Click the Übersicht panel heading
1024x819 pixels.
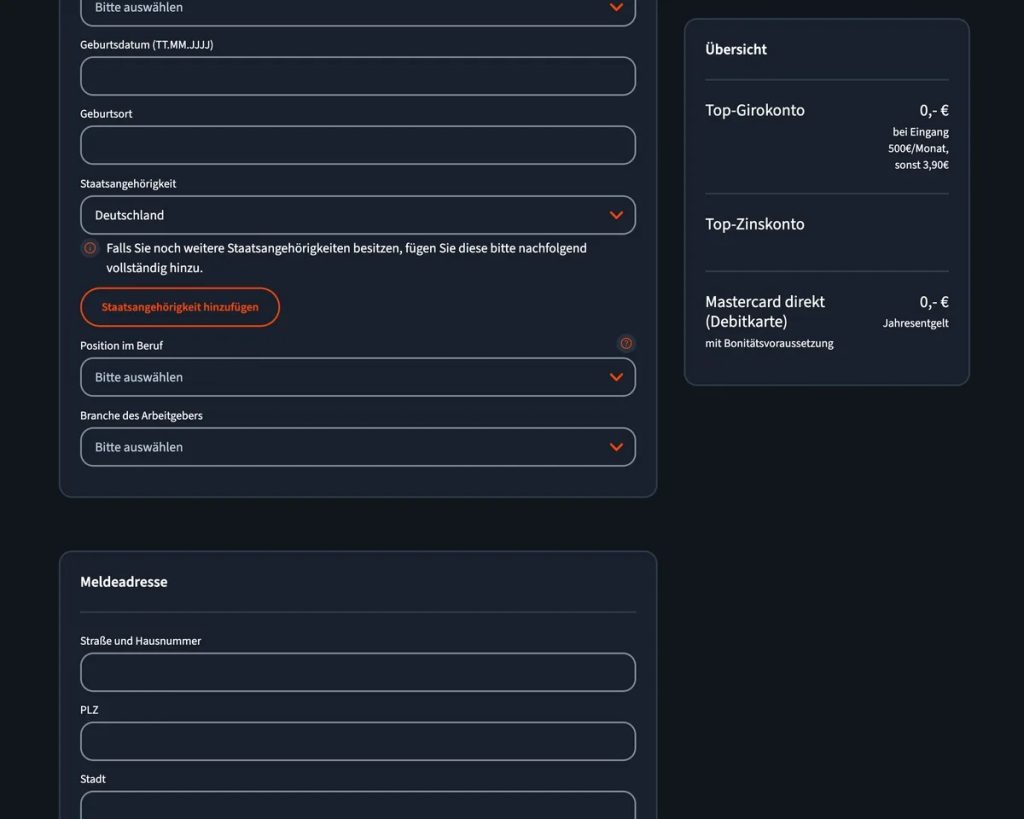[x=736, y=49]
